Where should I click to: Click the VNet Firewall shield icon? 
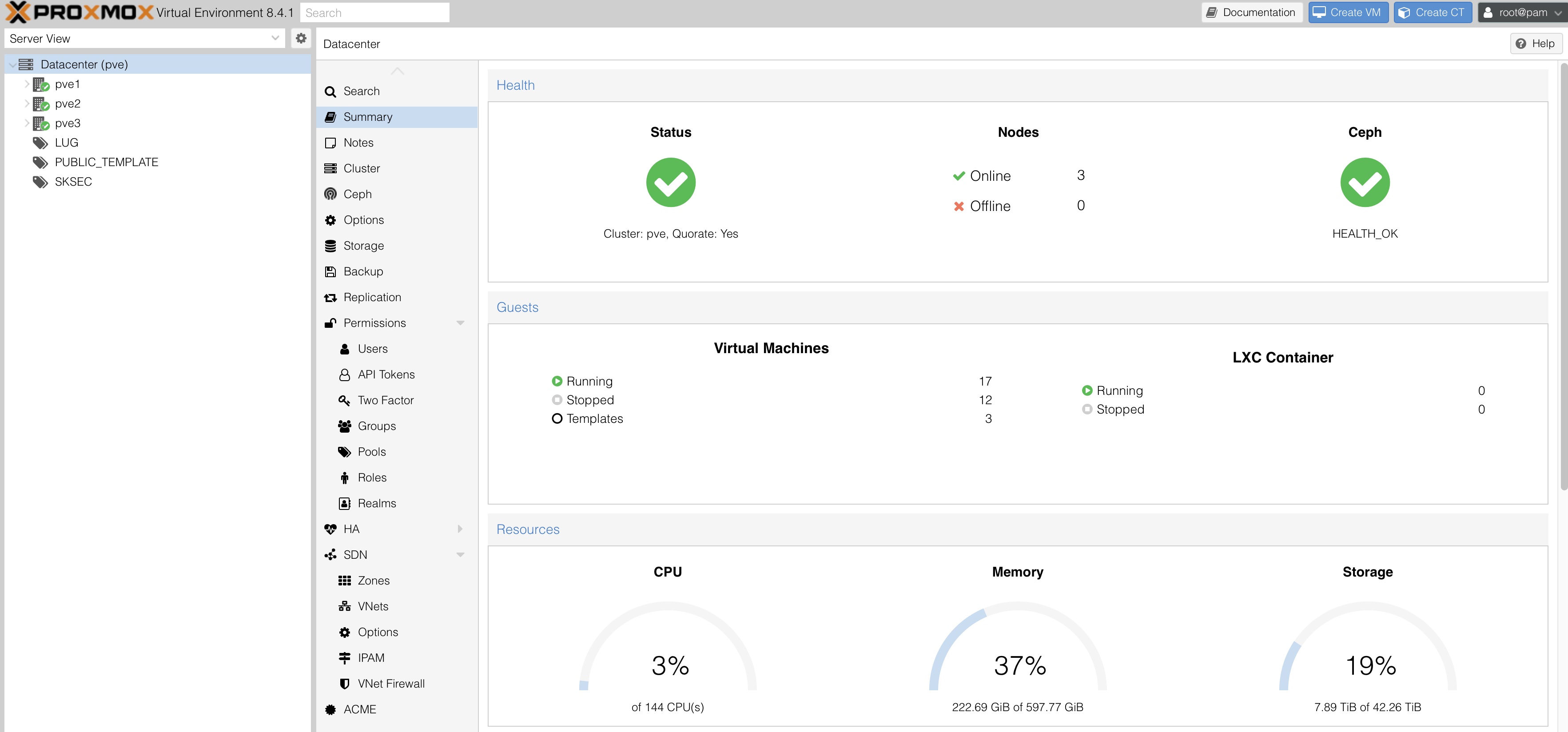click(x=345, y=683)
